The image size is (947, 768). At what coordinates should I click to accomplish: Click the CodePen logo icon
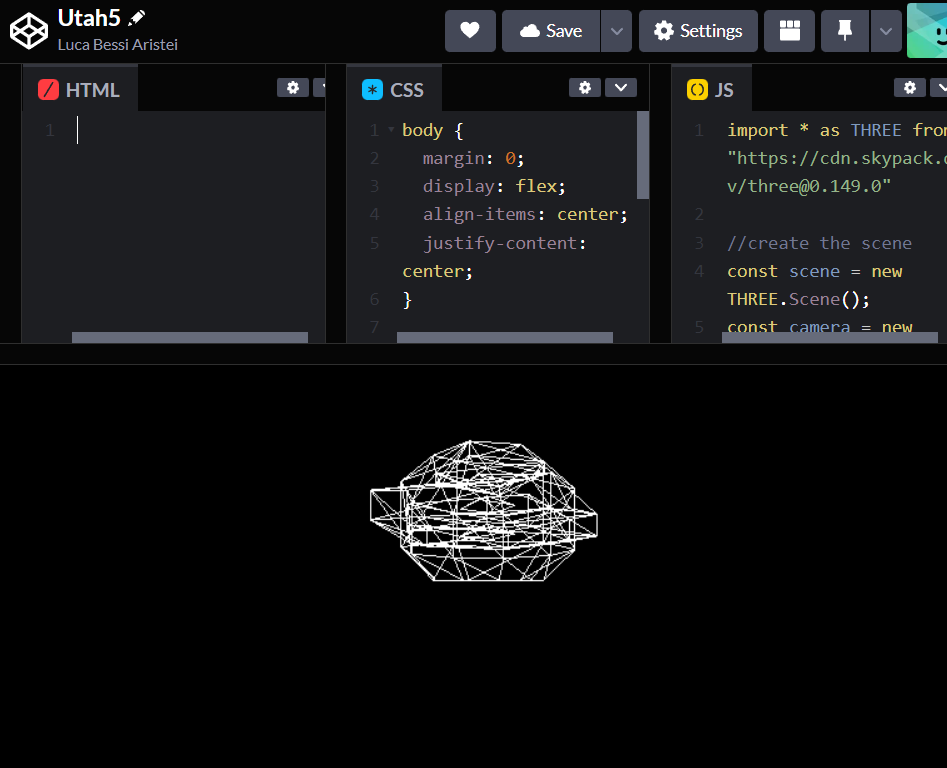click(29, 31)
